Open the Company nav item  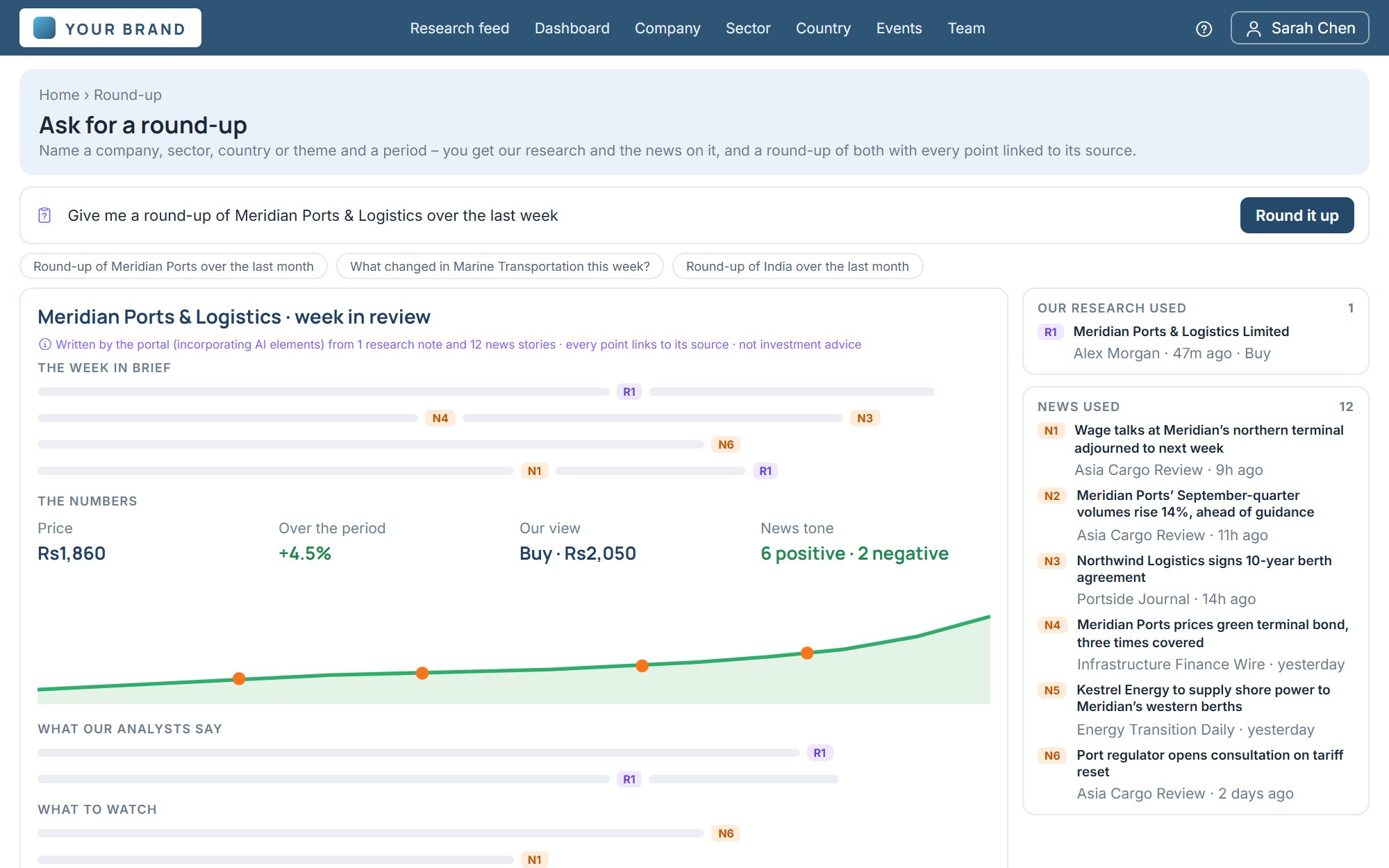click(x=667, y=28)
